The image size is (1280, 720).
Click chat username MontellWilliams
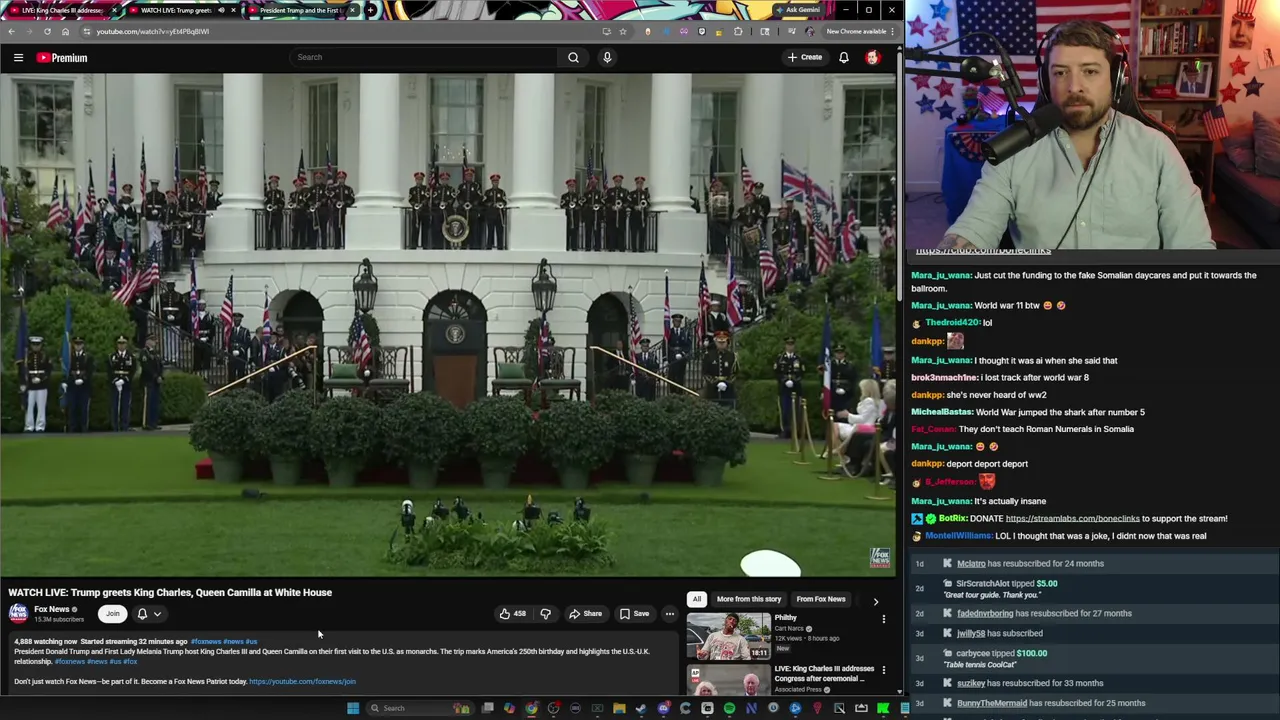[958, 536]
